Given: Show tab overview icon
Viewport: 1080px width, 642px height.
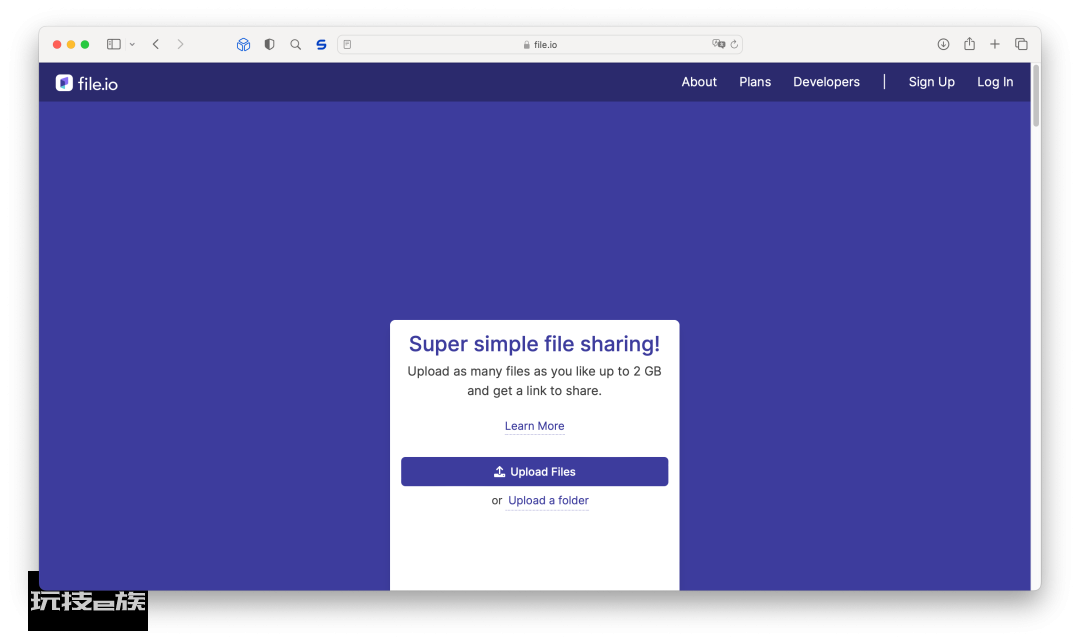Looking at the screenshot, I should tap(1021, 44).
